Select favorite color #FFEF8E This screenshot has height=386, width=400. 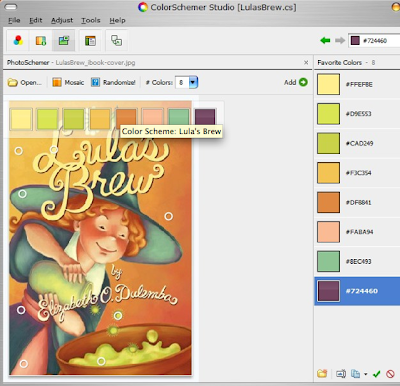357,84
